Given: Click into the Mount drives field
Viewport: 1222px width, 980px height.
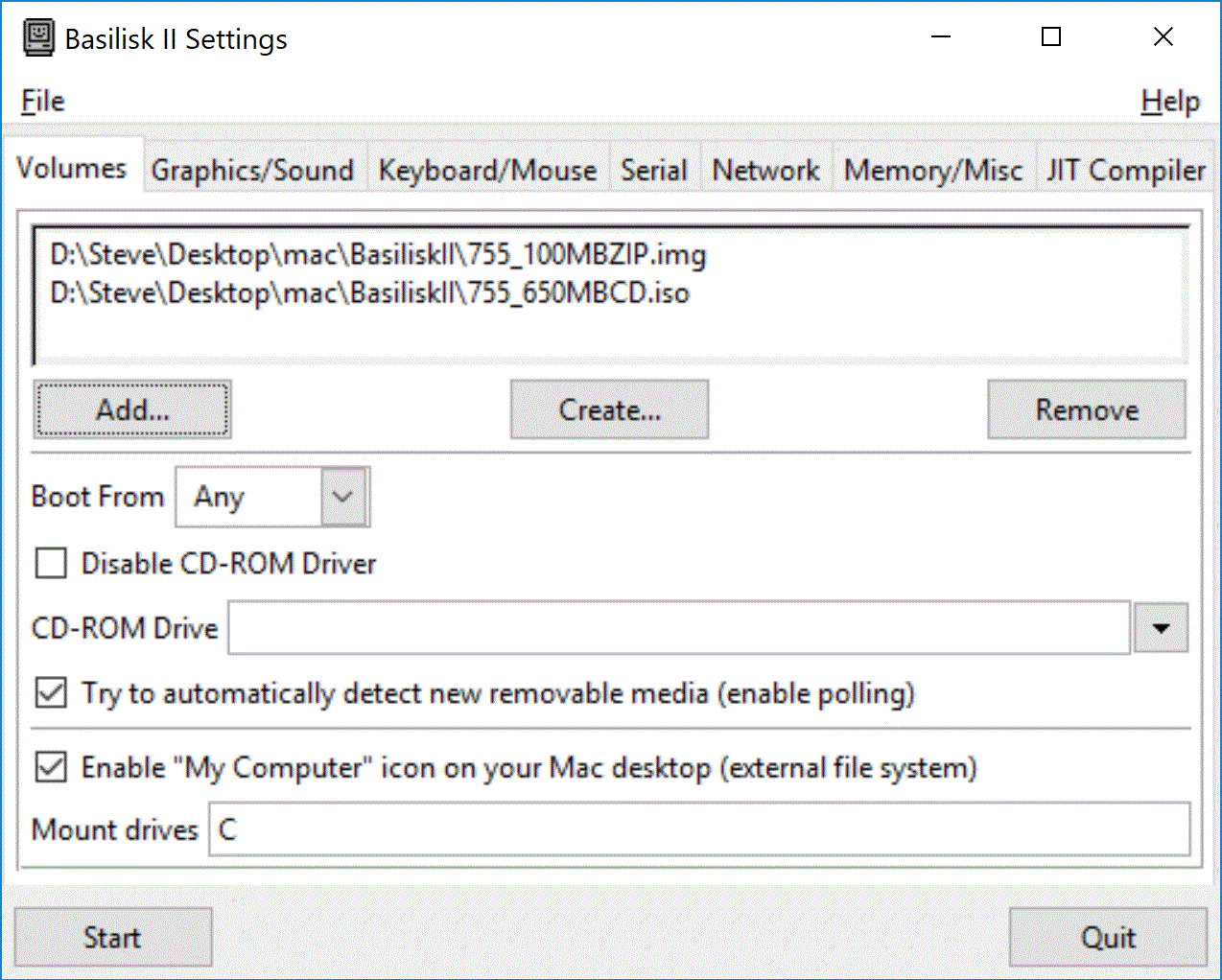Looking at the screenshot, I should 699,829.
